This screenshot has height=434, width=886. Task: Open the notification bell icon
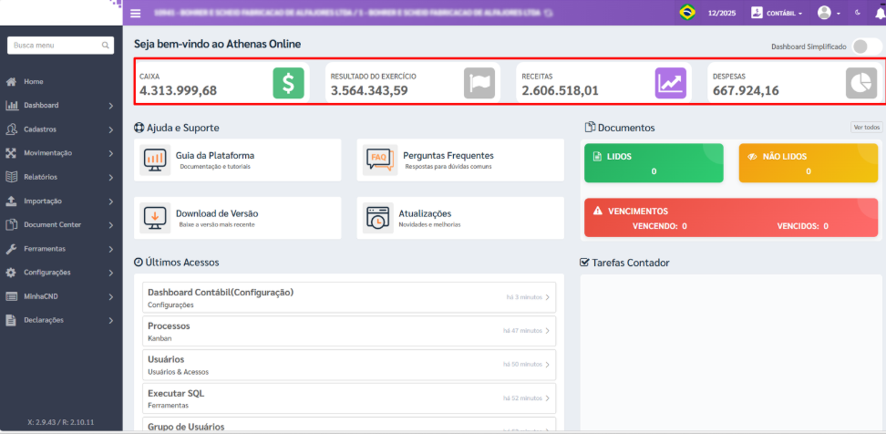point(880,13)
